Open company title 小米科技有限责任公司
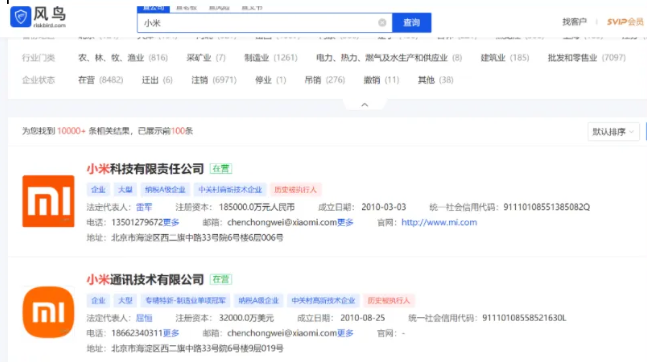This screenshot has height=362, width=647. [145, 169]
